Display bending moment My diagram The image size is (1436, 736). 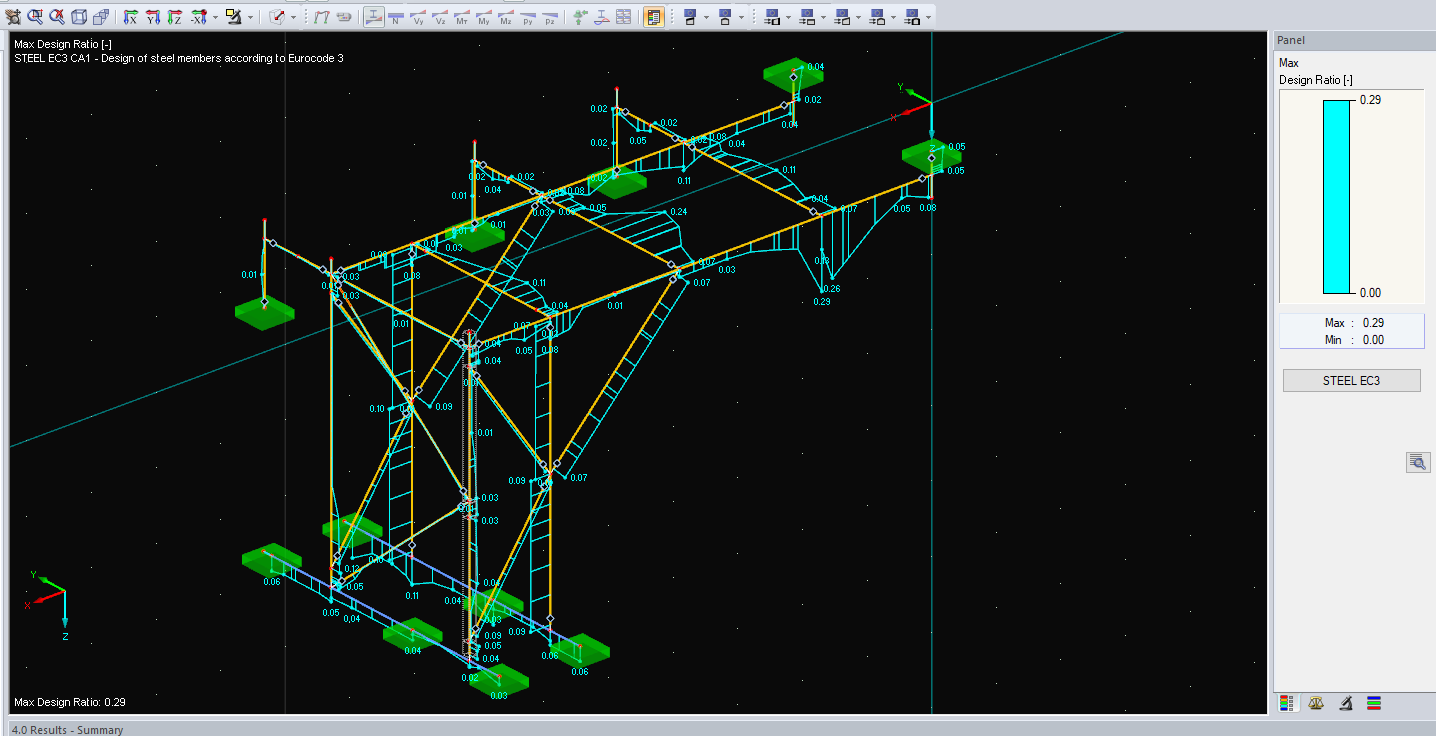483,17
